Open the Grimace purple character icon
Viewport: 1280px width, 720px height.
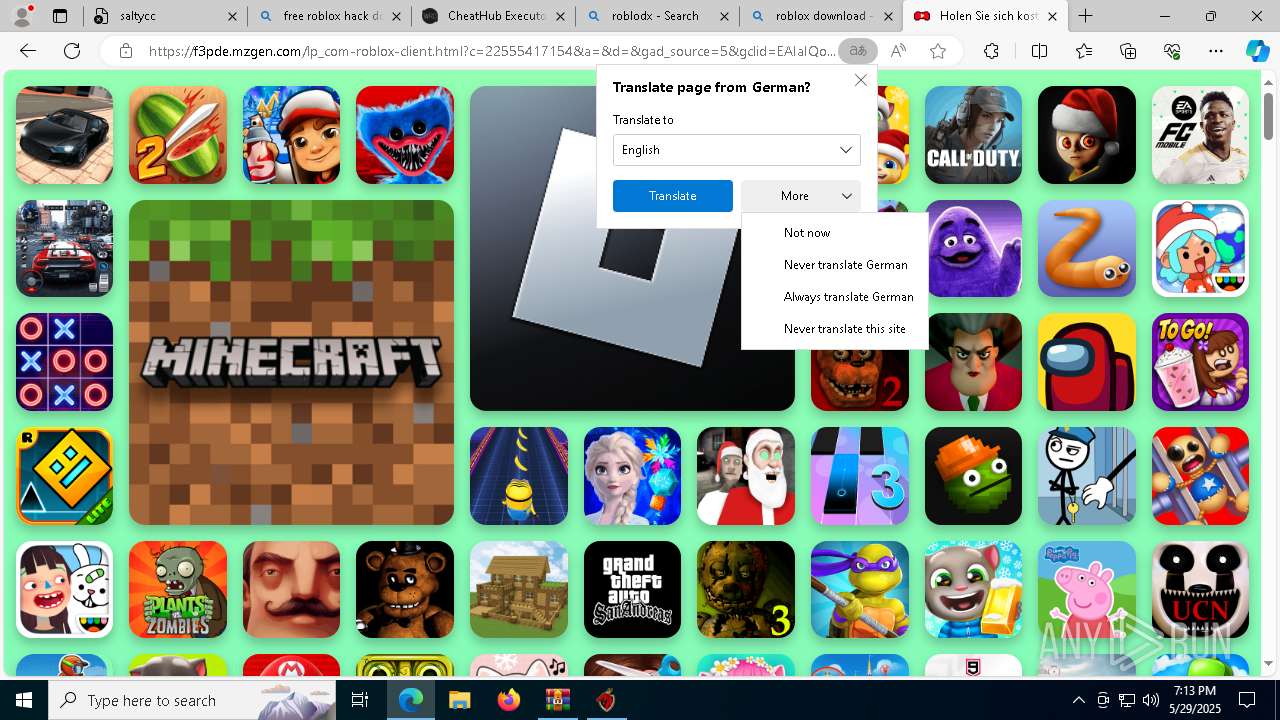975,248
